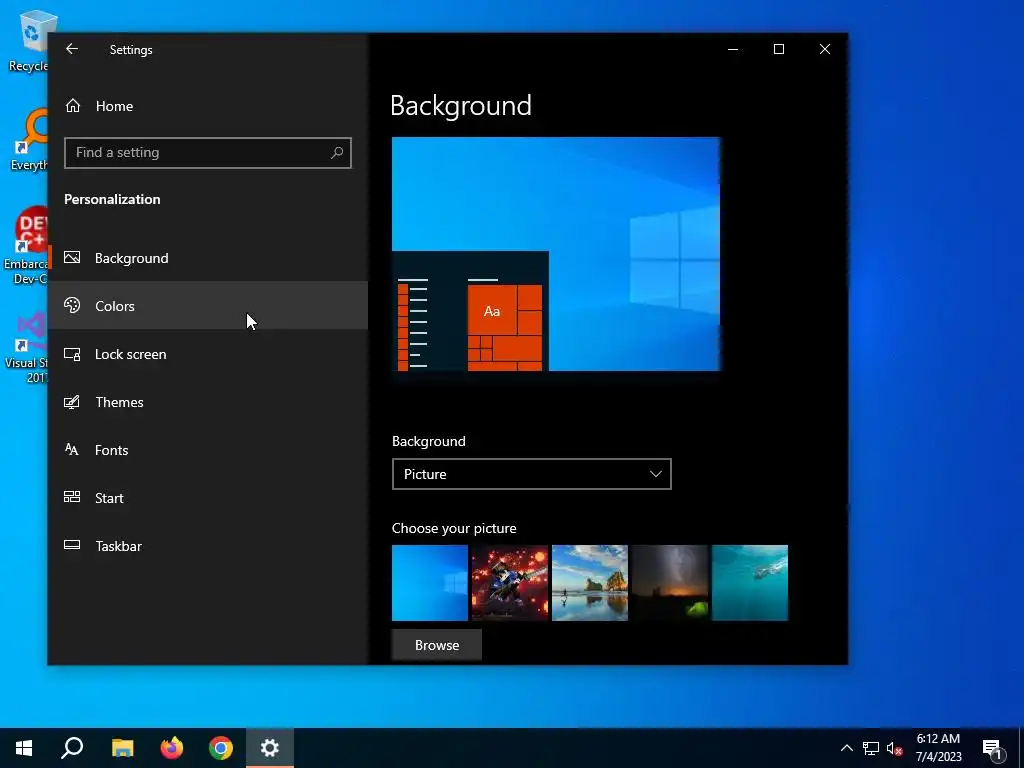
Task: Go back with the Settings arrow
Action: pyautogui.click(x=72, y=49)
